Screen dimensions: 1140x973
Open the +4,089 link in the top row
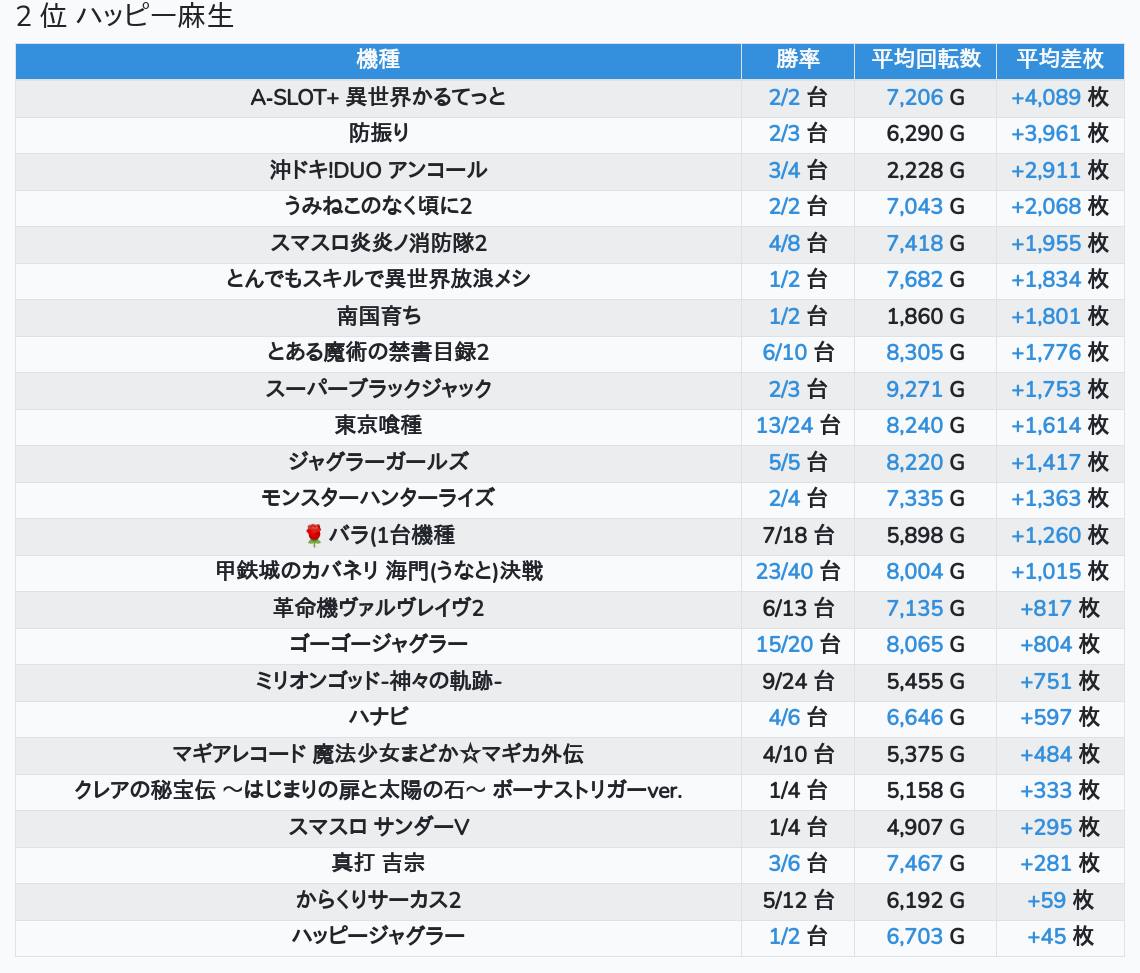tap(1045, 97)
